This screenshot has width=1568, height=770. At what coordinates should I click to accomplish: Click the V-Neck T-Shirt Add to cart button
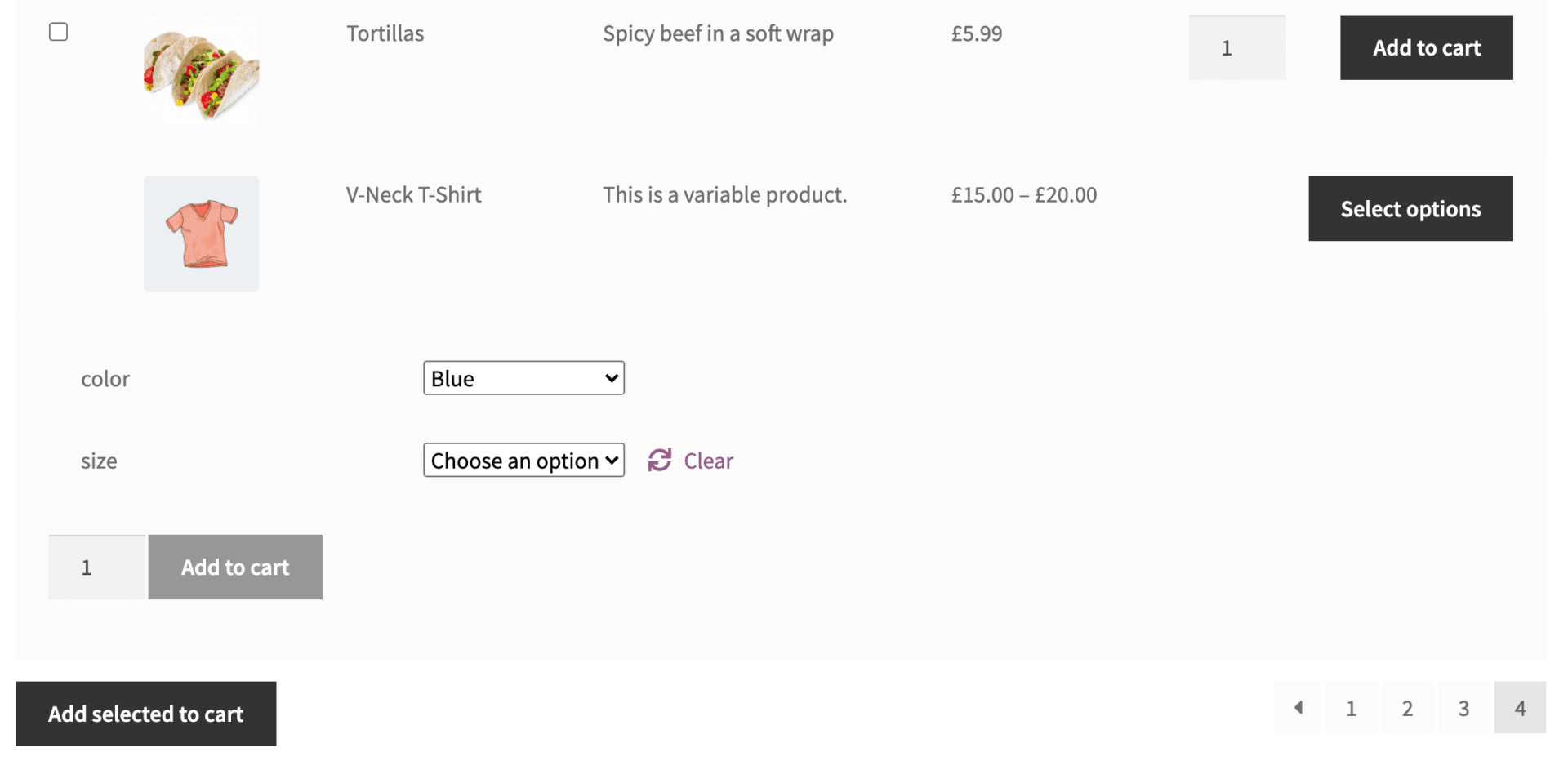click(x=234, y=567)
